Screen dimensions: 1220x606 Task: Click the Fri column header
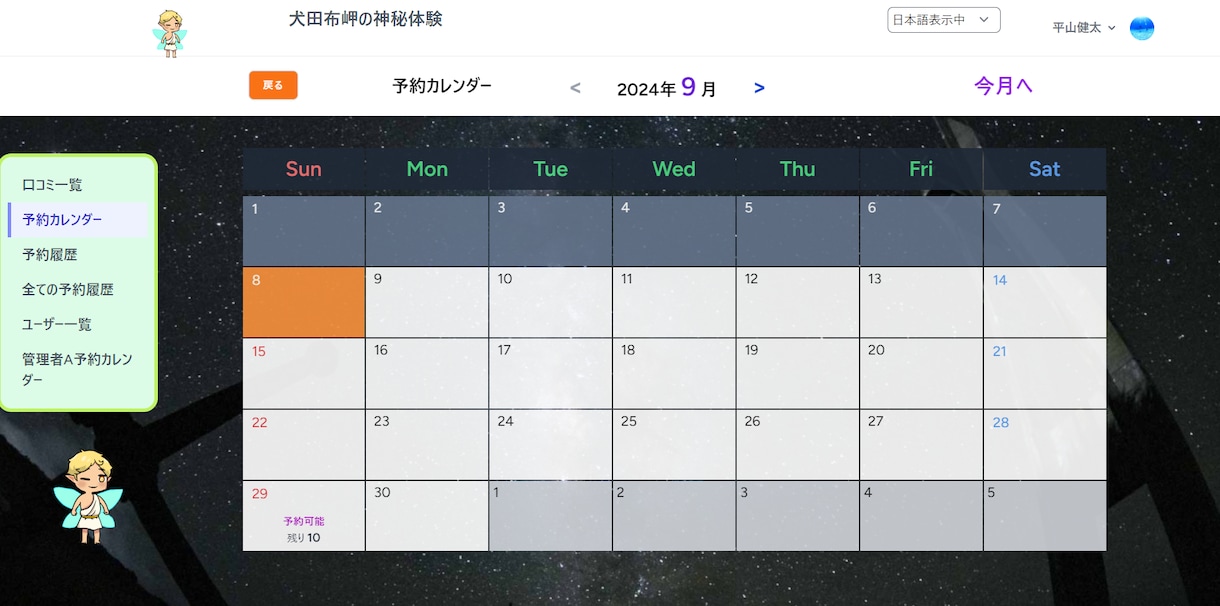921,169
